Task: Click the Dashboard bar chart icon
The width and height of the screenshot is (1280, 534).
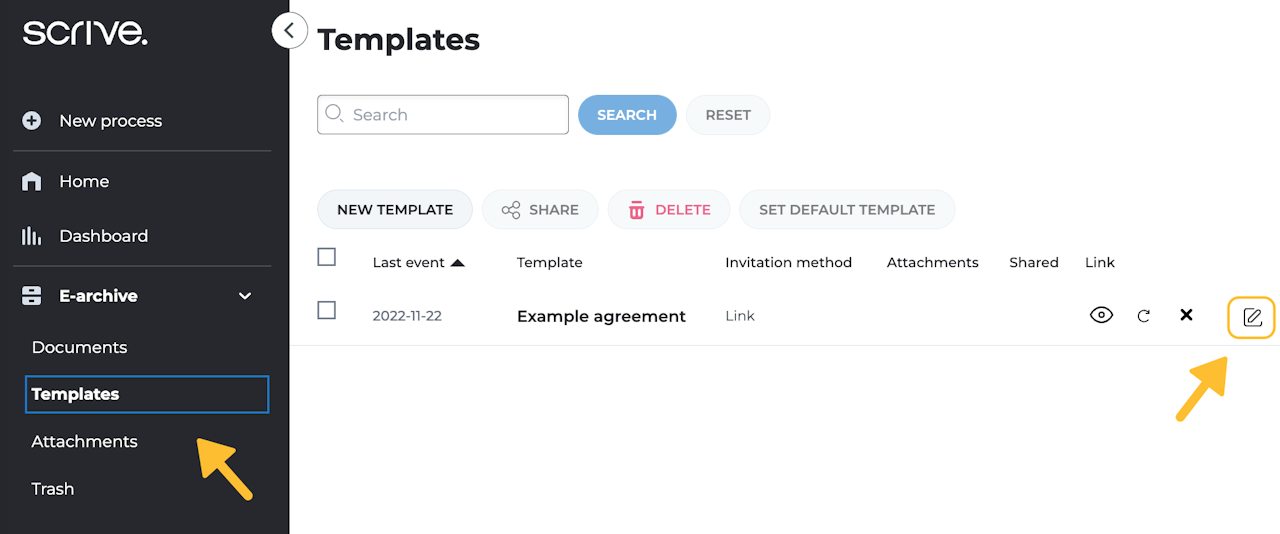Action: point(32,236)
